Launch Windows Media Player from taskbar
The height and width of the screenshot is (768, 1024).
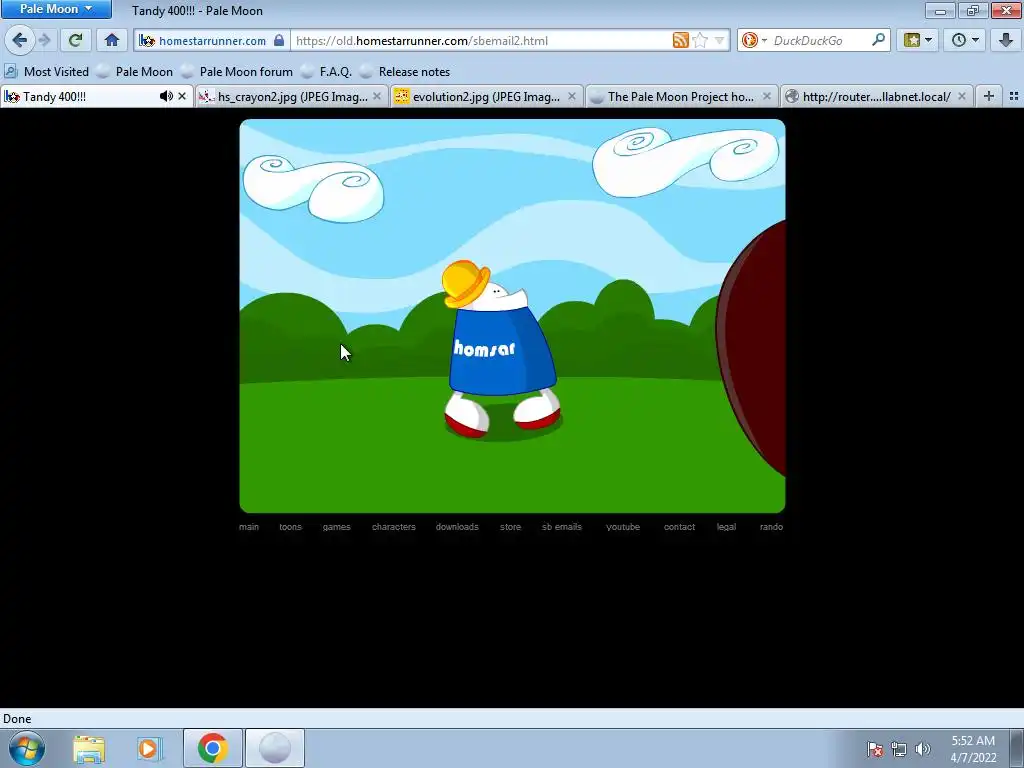tap(149, 749)
